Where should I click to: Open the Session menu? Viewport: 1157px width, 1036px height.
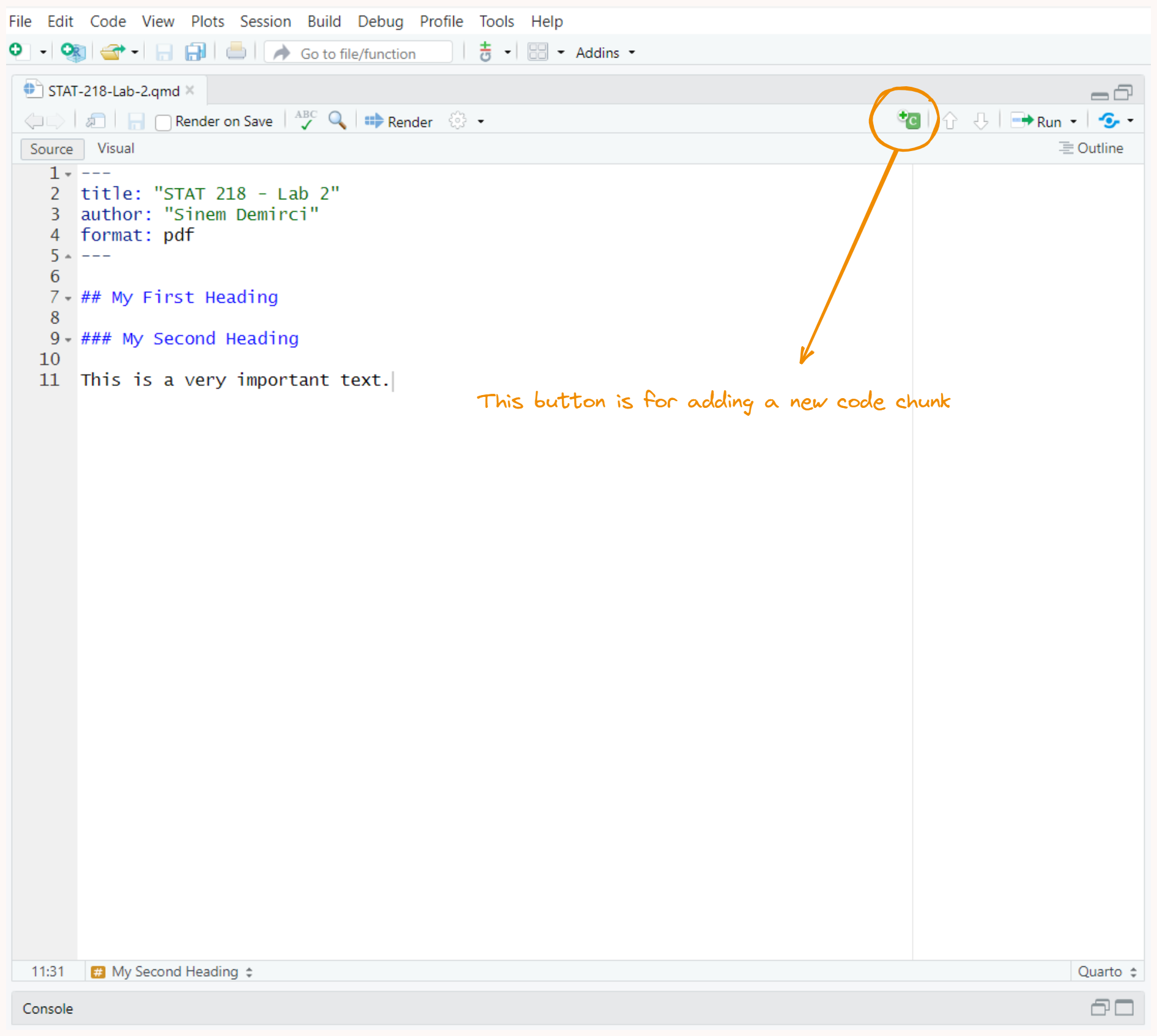tap(265, 21)
